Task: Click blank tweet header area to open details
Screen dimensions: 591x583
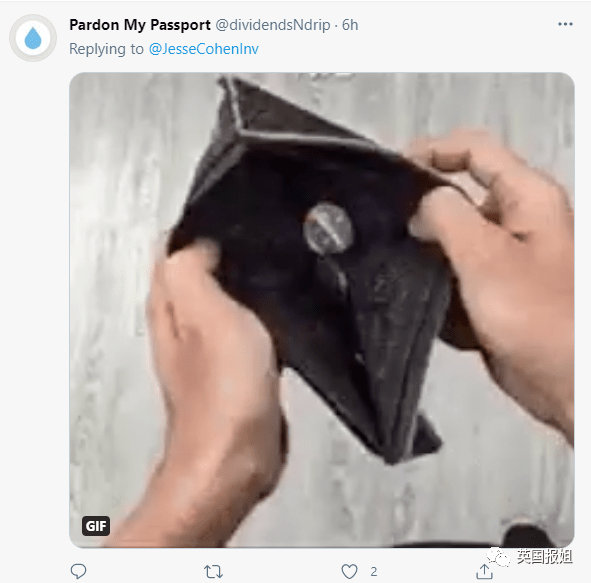Action: pos(452,38)
